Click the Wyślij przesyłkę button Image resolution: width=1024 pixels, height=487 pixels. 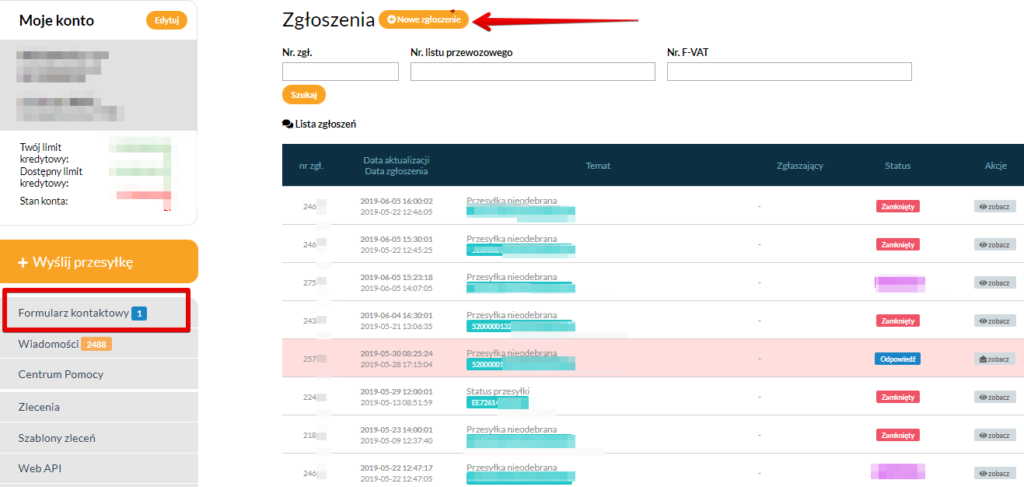[x=99, y=262]
